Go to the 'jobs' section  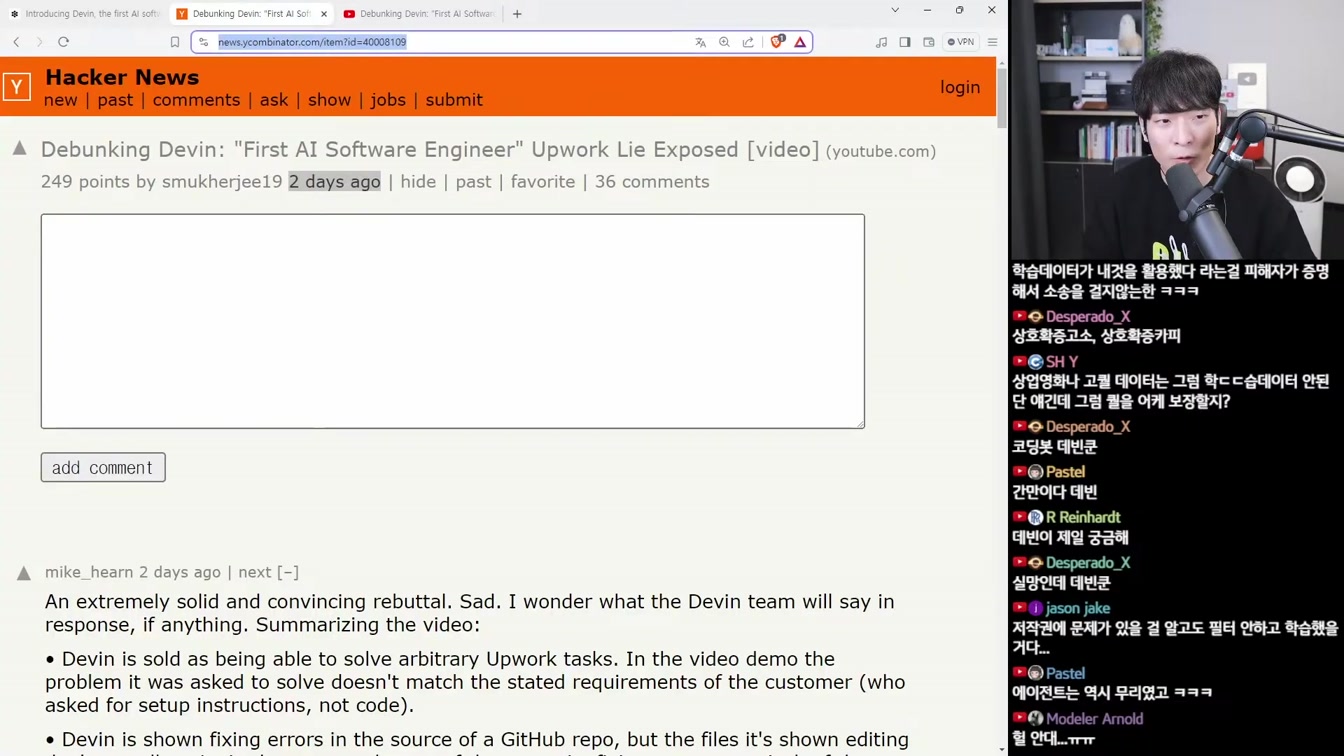pyautogui.click(x=388, y=100)
